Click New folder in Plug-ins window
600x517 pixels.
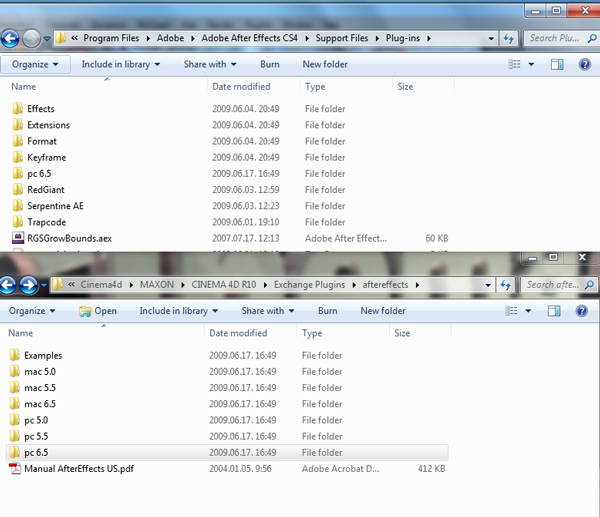[325, 64]
